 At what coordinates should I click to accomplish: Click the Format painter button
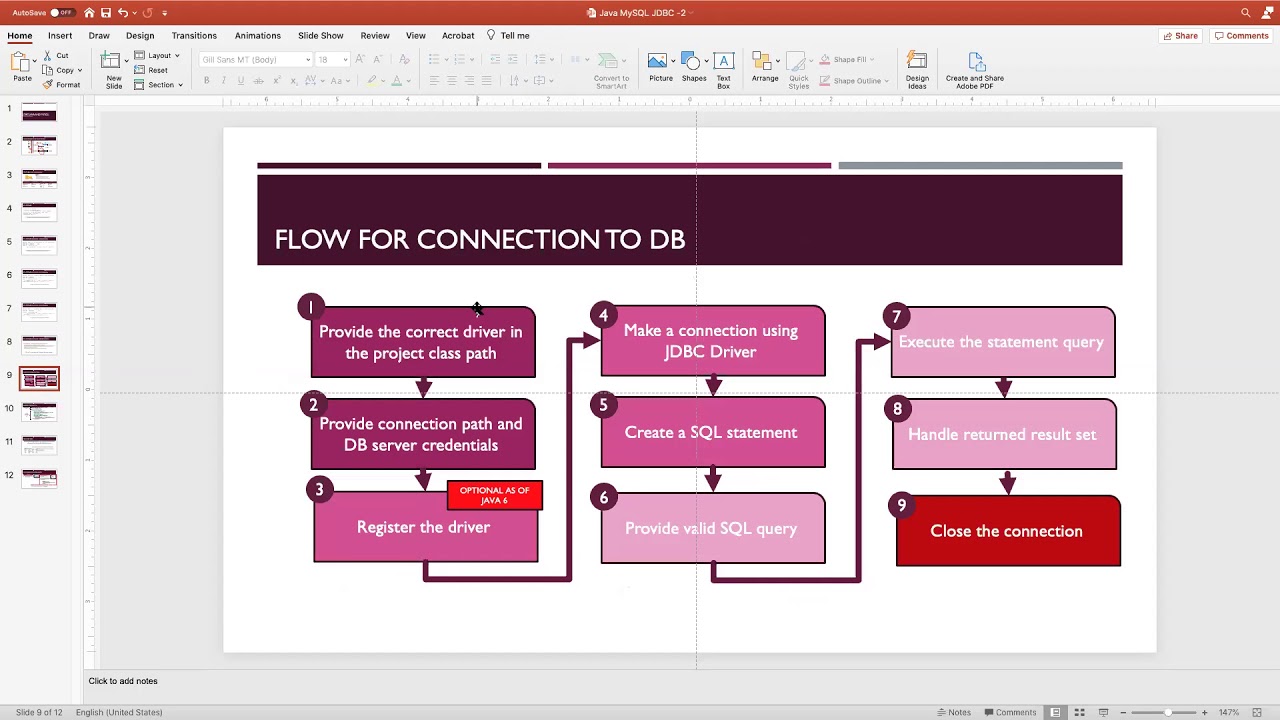(61, 85)
